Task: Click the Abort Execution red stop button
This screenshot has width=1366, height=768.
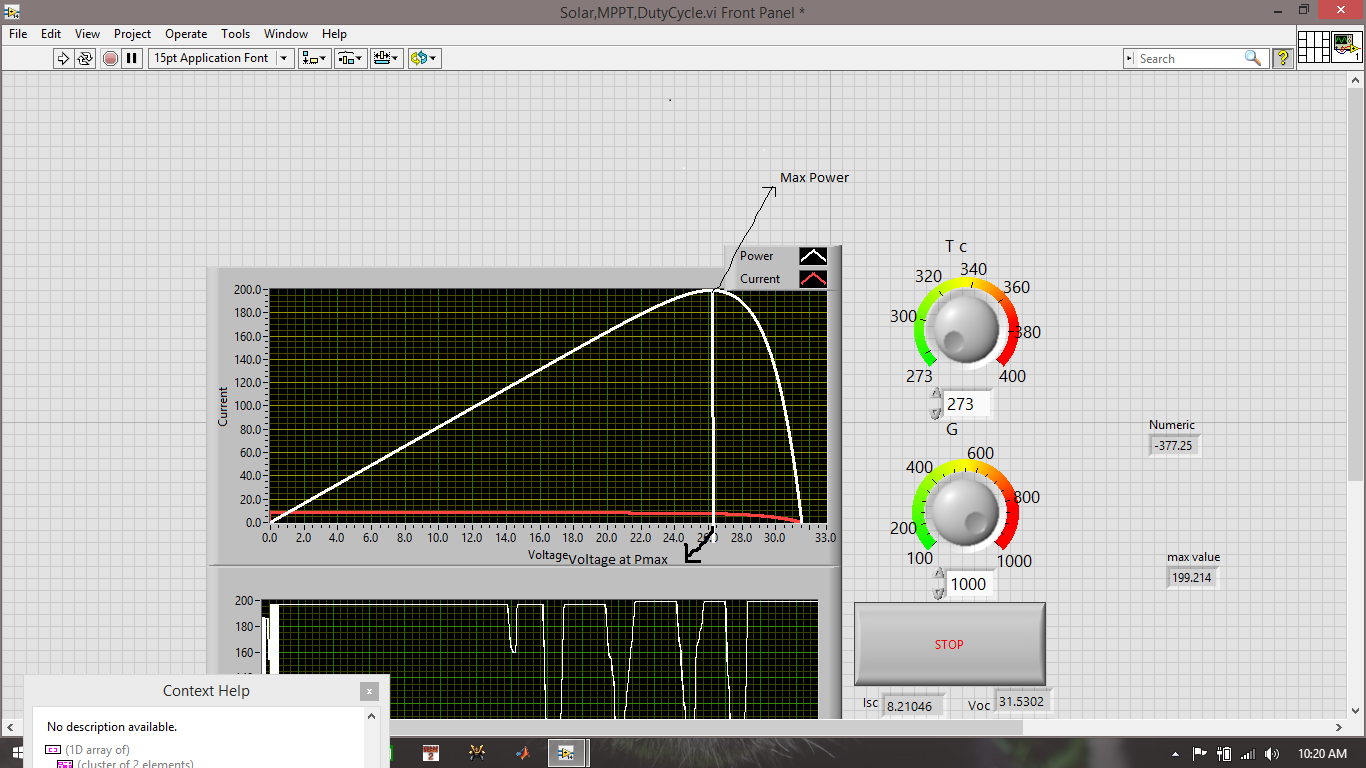Action: 110,58
